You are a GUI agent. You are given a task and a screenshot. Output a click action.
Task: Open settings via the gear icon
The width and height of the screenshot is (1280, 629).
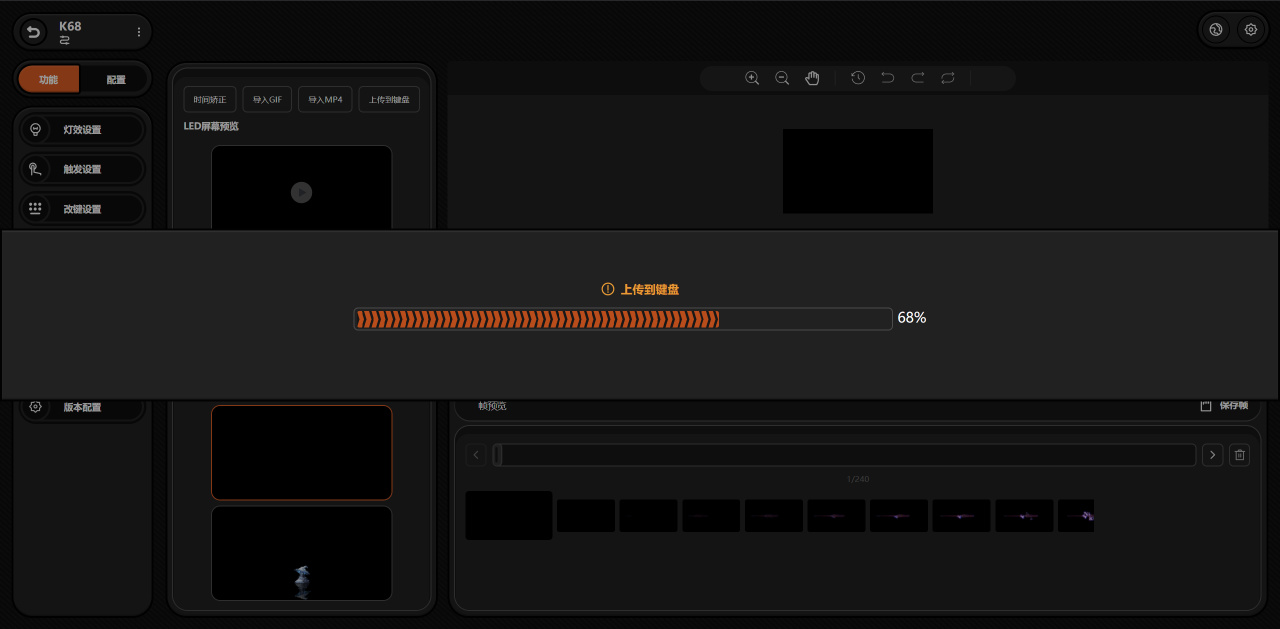[1250, 30]
